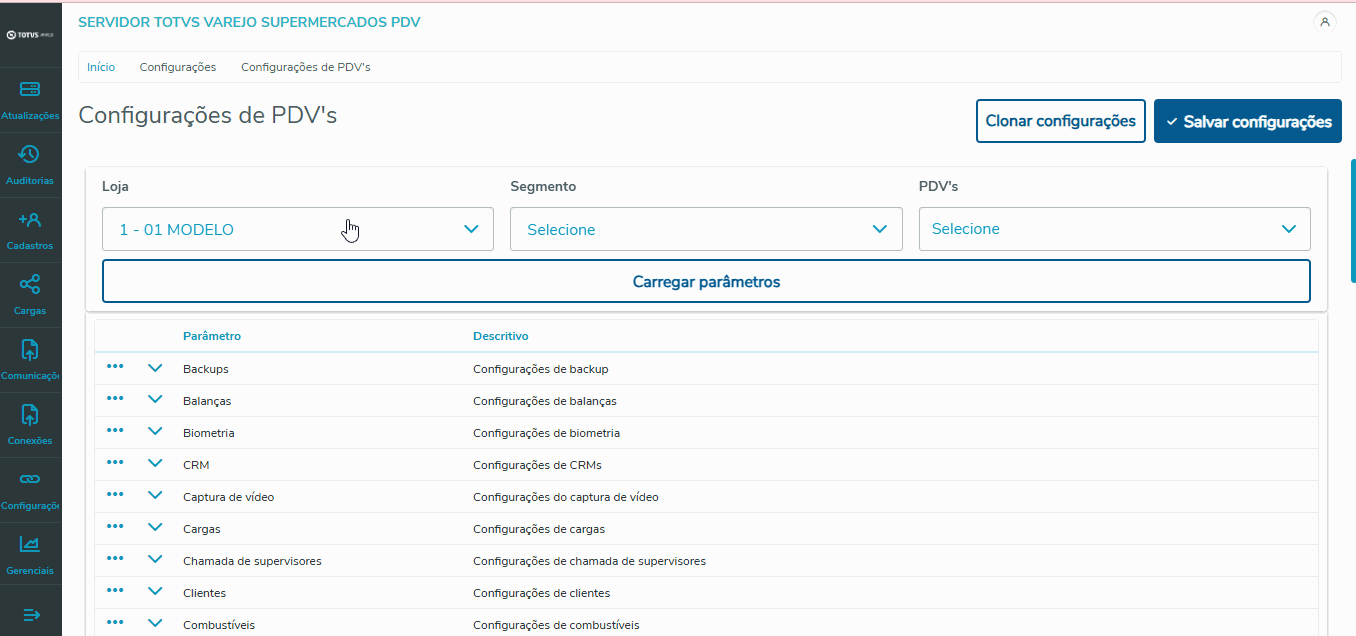Open options menu for Balanças row

tap(115, 399)
